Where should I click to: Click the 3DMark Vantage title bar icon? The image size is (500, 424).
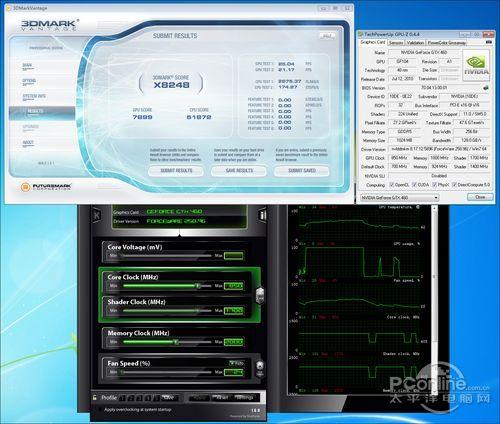[x=9, y=8]
